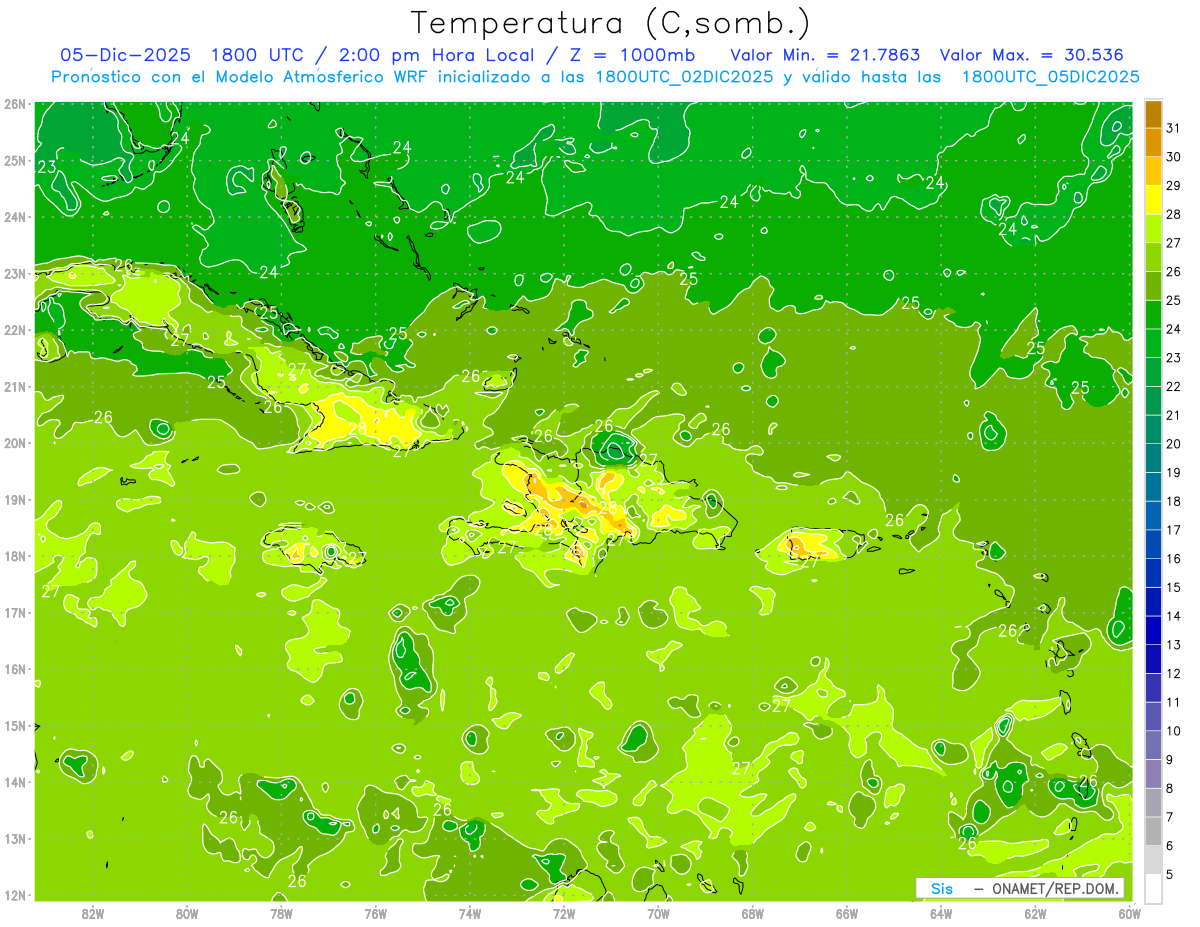Click the "18N" latitude axis label
Screen dimensions: 1200x927
click(x=15, y=556)
